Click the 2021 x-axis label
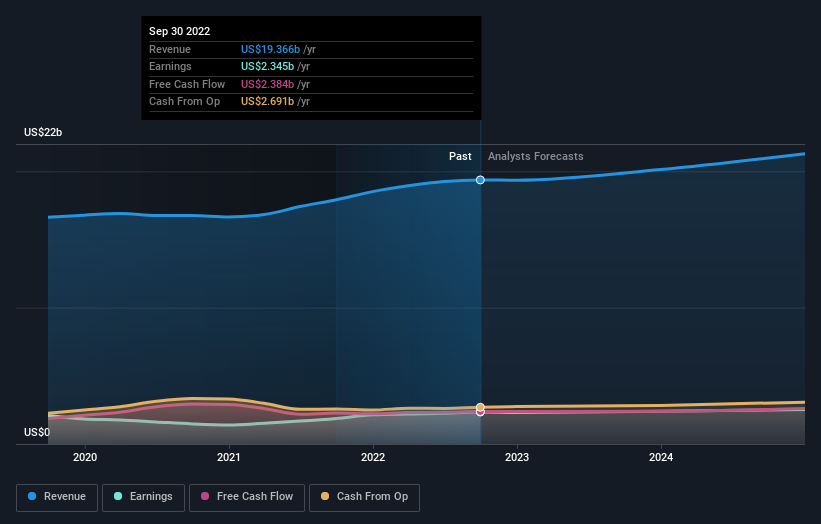821x524 pixels. [x=229, y=457]
